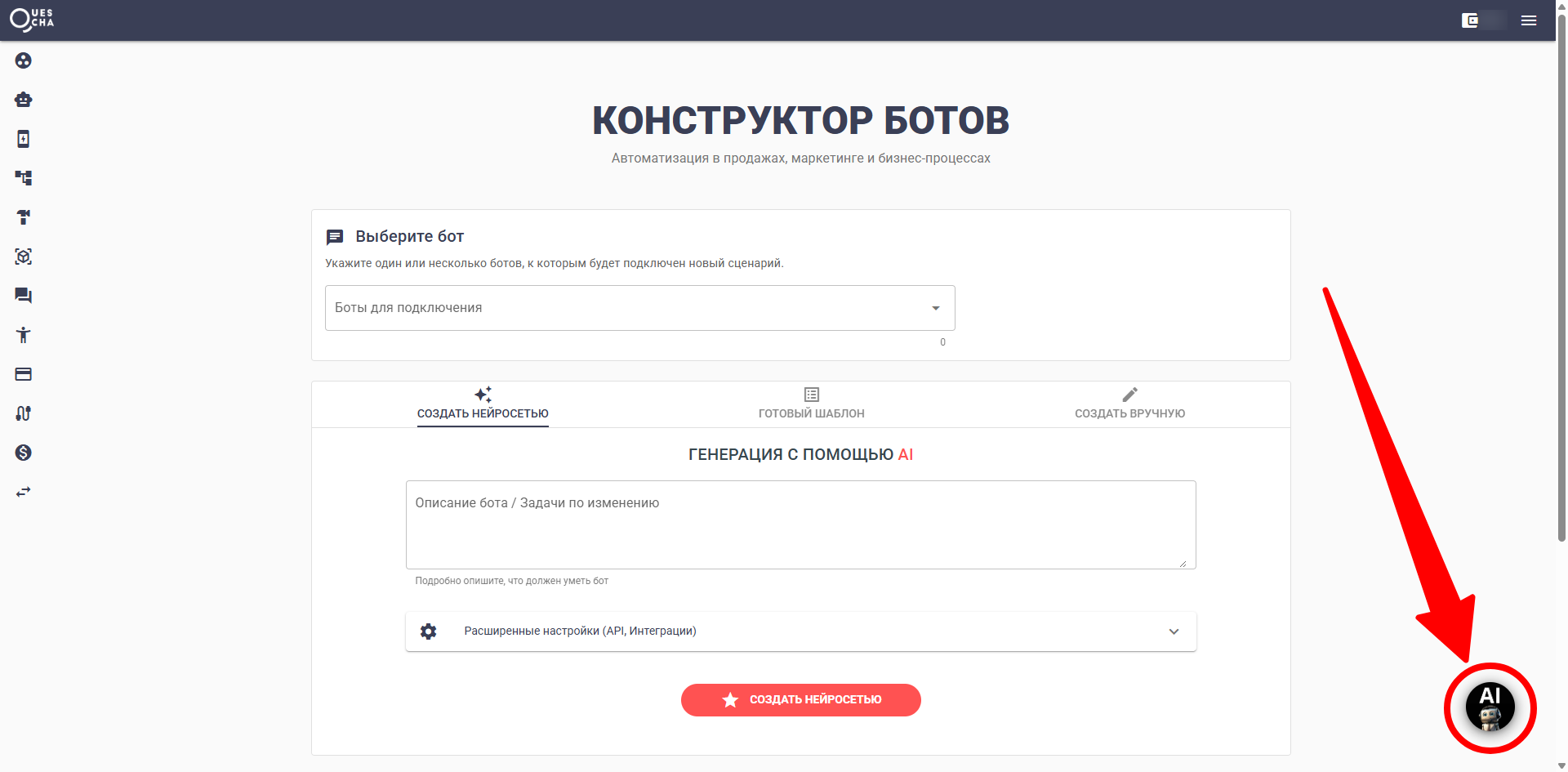
Task: Click inside the bot description text area
Action: (x=800, y=523)
